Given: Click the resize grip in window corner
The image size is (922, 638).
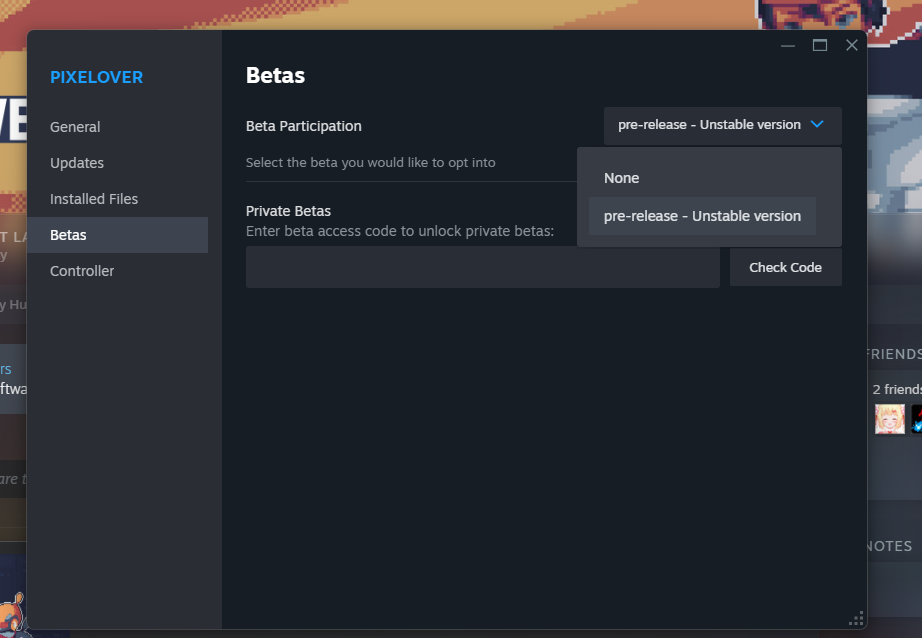Looking at the screenshot, I should (856, 619).
